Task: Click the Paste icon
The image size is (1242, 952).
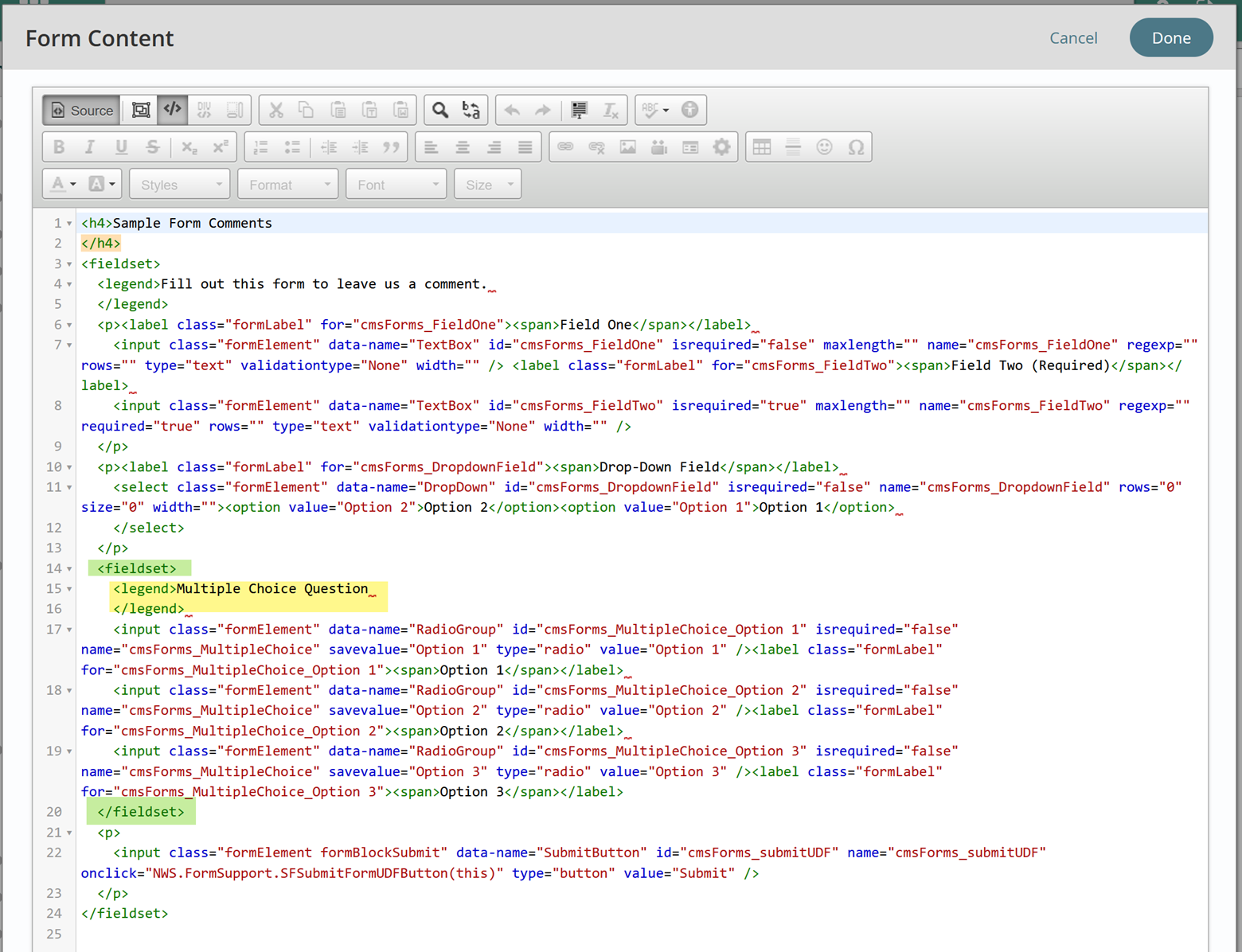Action: [338, 110]
